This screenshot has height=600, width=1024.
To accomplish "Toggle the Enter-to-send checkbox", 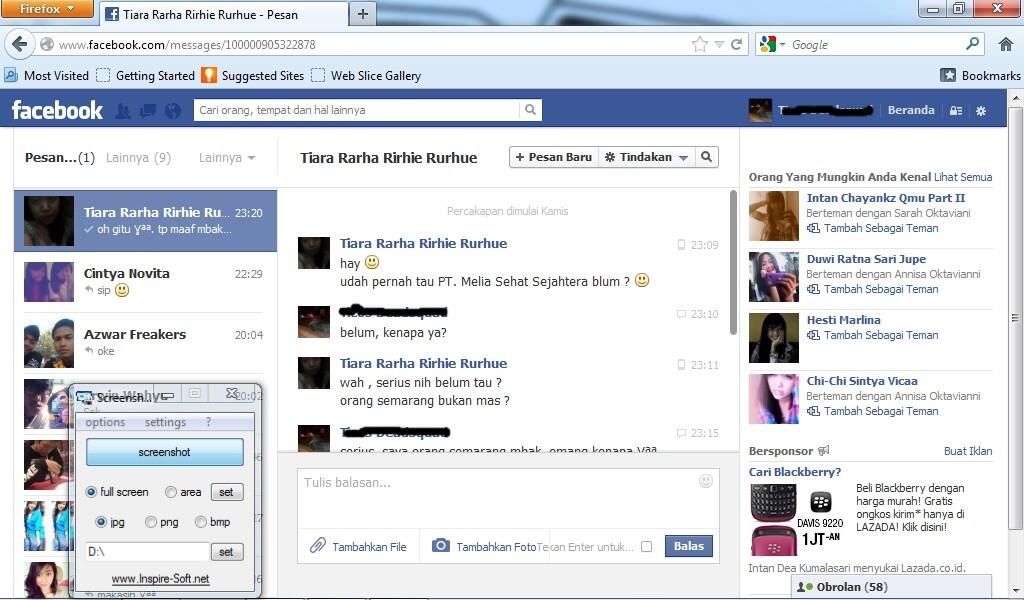I will 647,546.
